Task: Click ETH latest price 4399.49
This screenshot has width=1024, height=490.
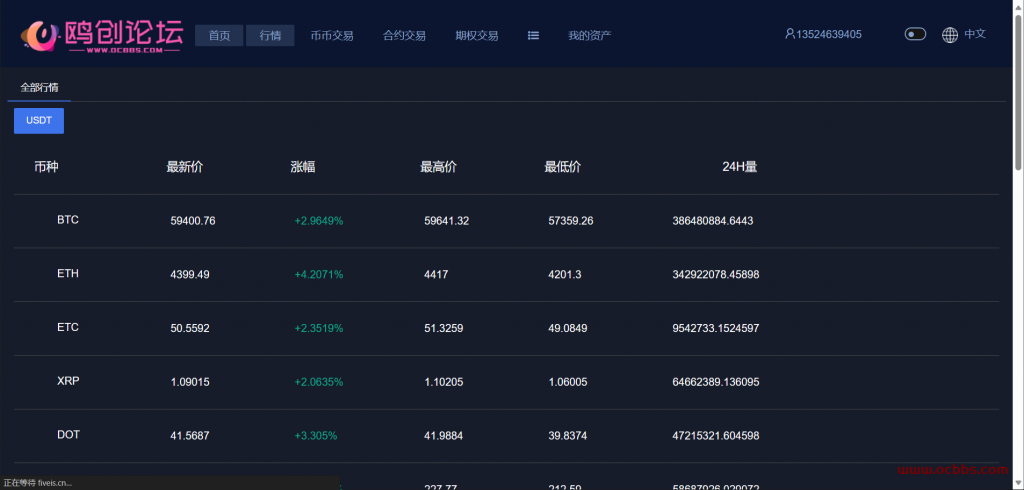Action: tap(190, 274)
